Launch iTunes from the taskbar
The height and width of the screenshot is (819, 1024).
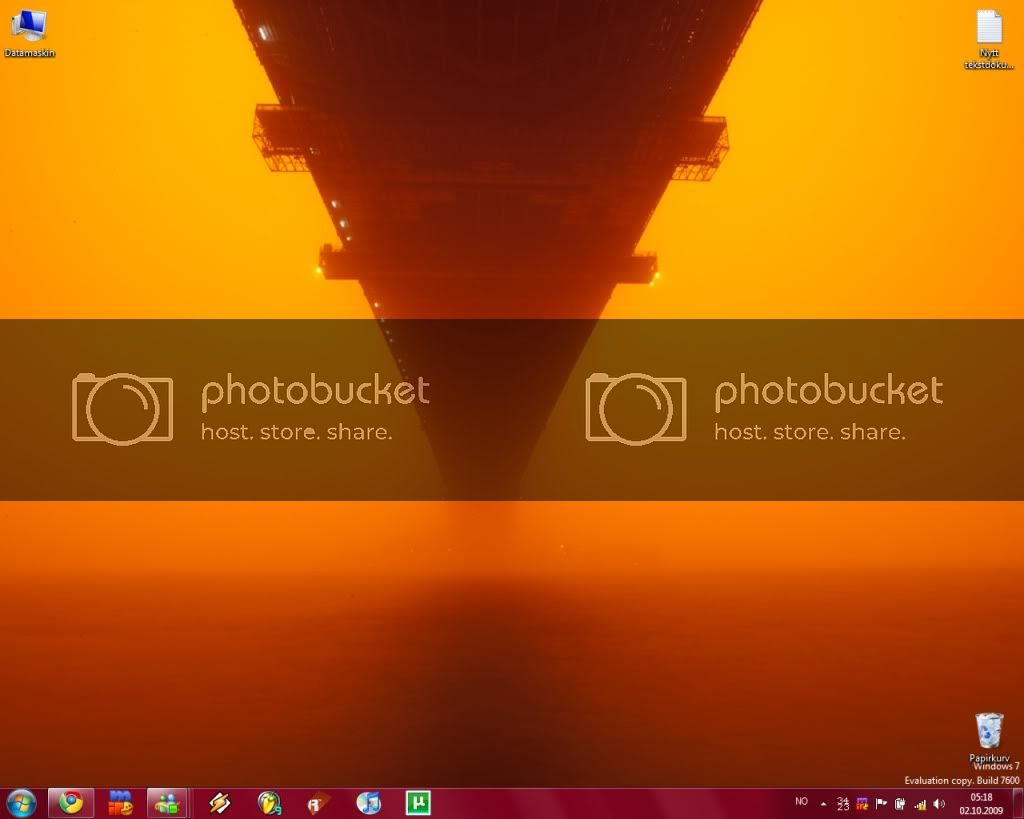tap(368, 803)
